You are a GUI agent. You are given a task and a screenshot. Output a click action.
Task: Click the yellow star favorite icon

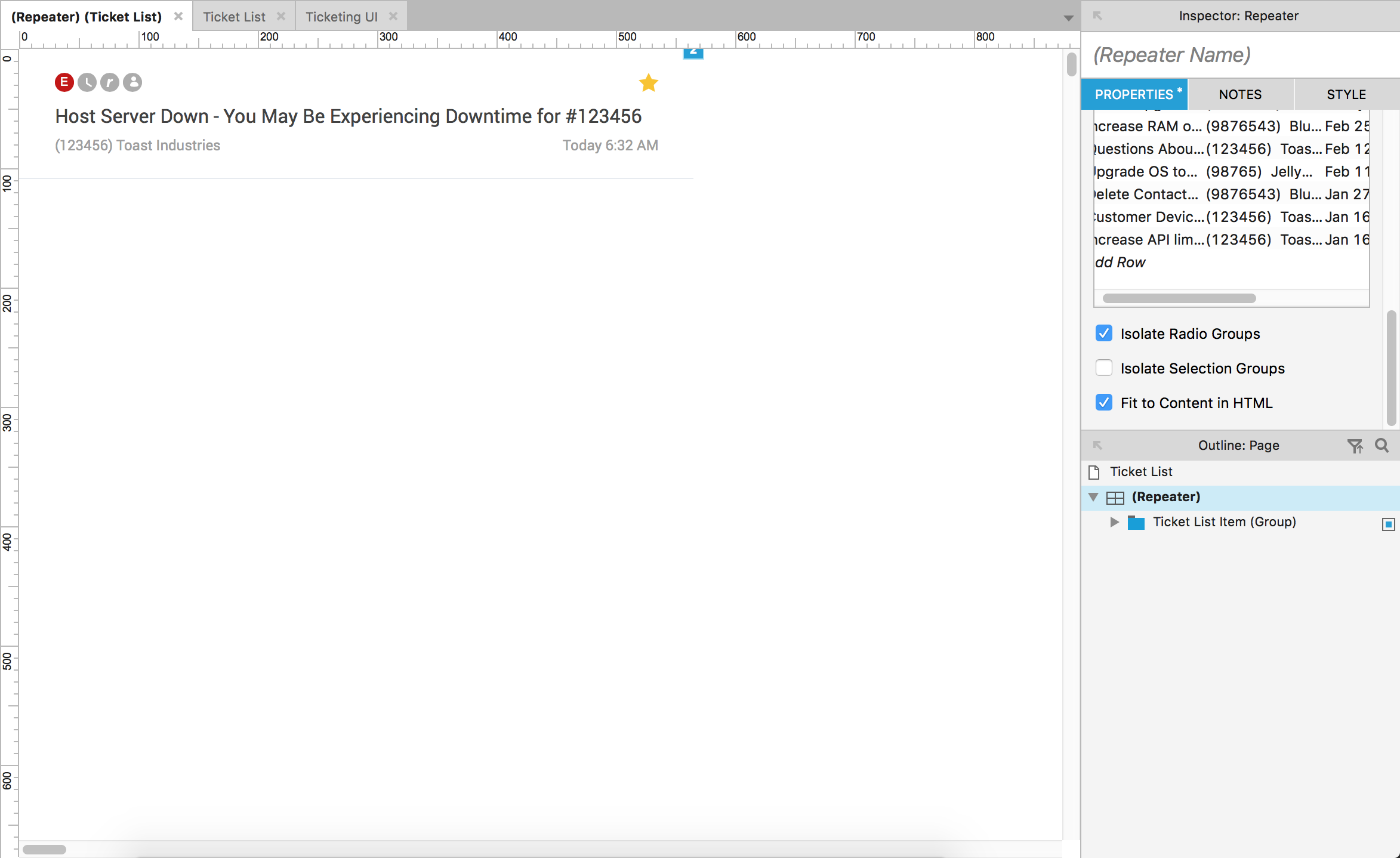[648, 83]
